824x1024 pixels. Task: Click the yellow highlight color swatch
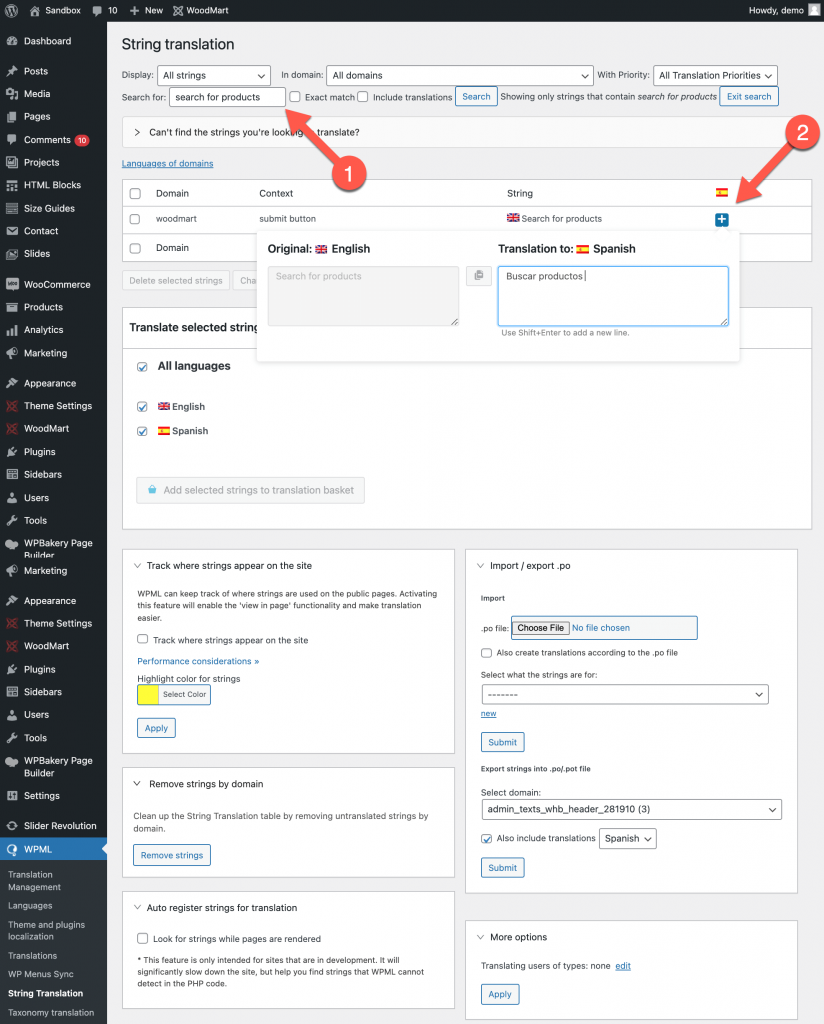148,695
